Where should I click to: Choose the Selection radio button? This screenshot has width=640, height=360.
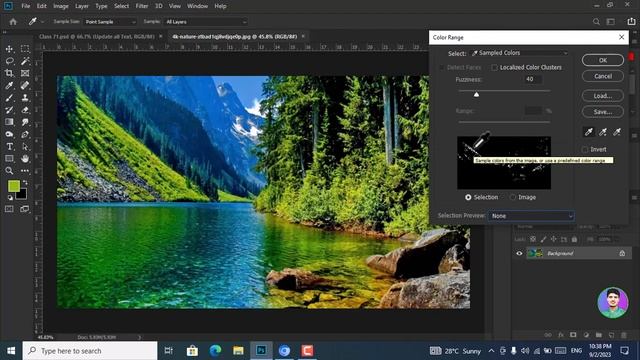pos(468,197)
